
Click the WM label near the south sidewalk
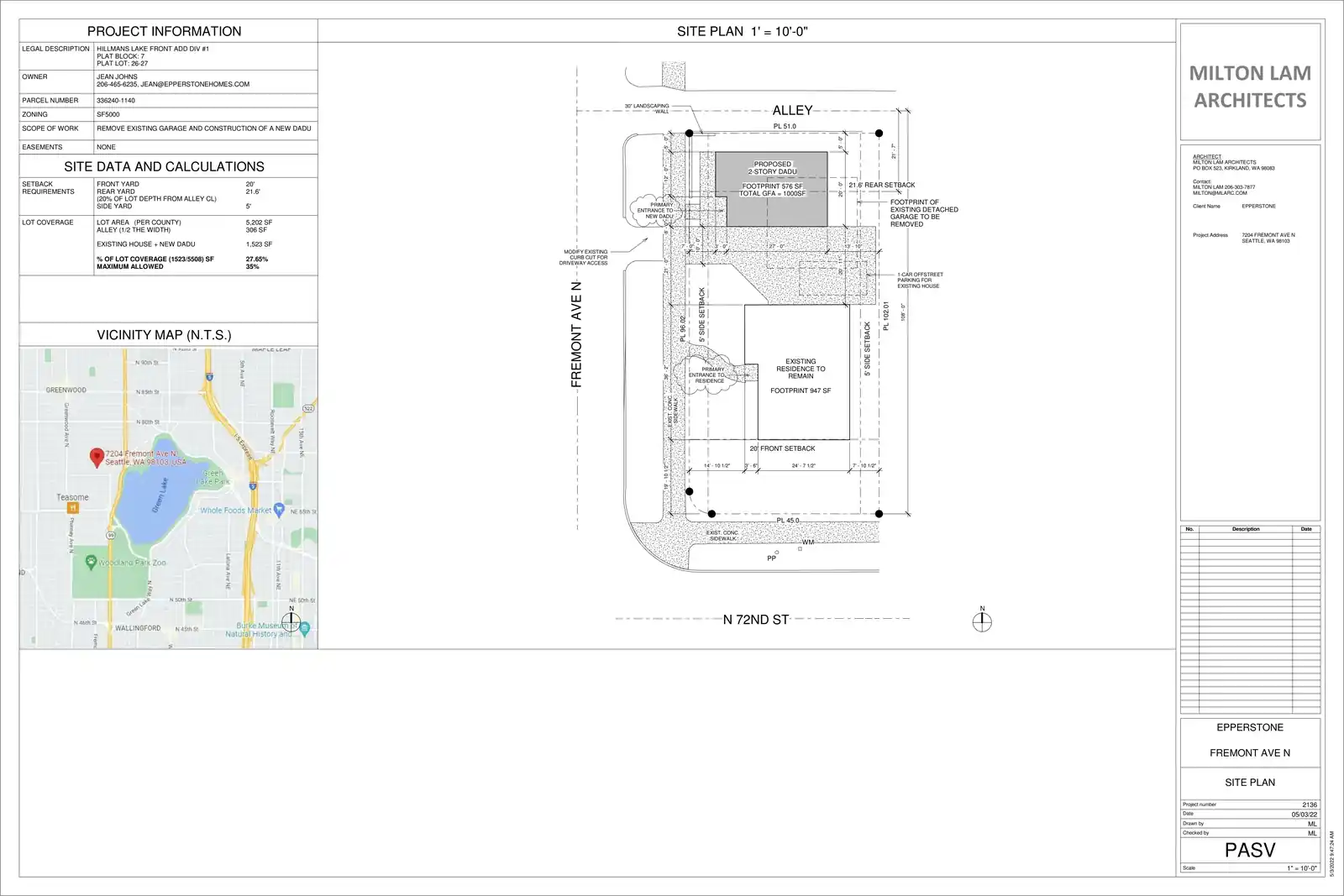[x=808, y=542]
